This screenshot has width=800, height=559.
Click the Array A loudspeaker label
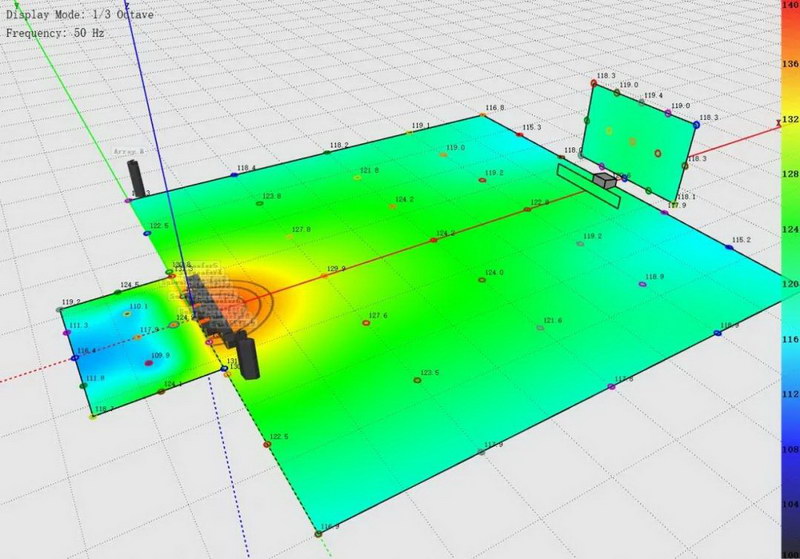click(129, 152)
